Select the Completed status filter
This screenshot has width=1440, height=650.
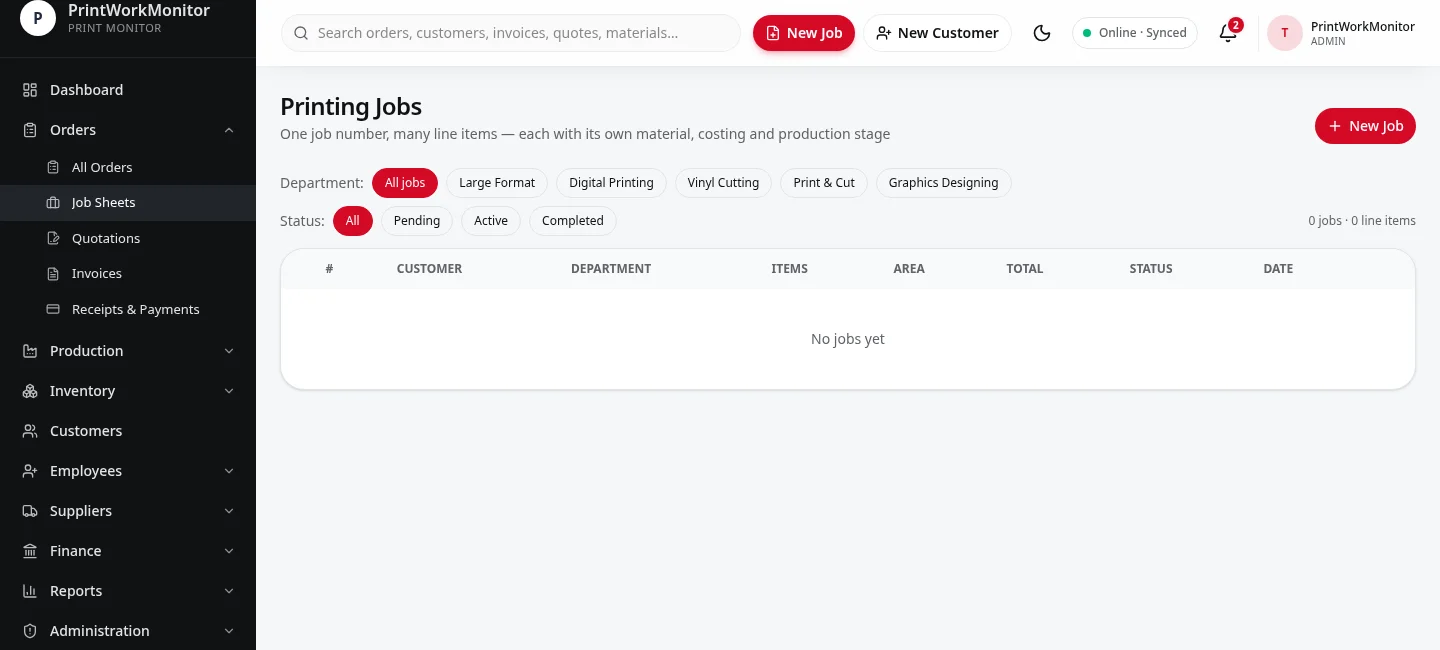point(573,221)
